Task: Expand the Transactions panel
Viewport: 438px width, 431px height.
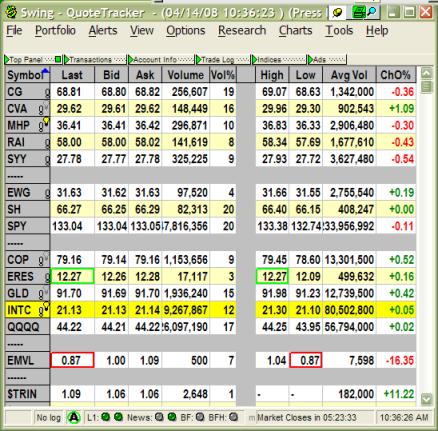Action: (67, 60)
